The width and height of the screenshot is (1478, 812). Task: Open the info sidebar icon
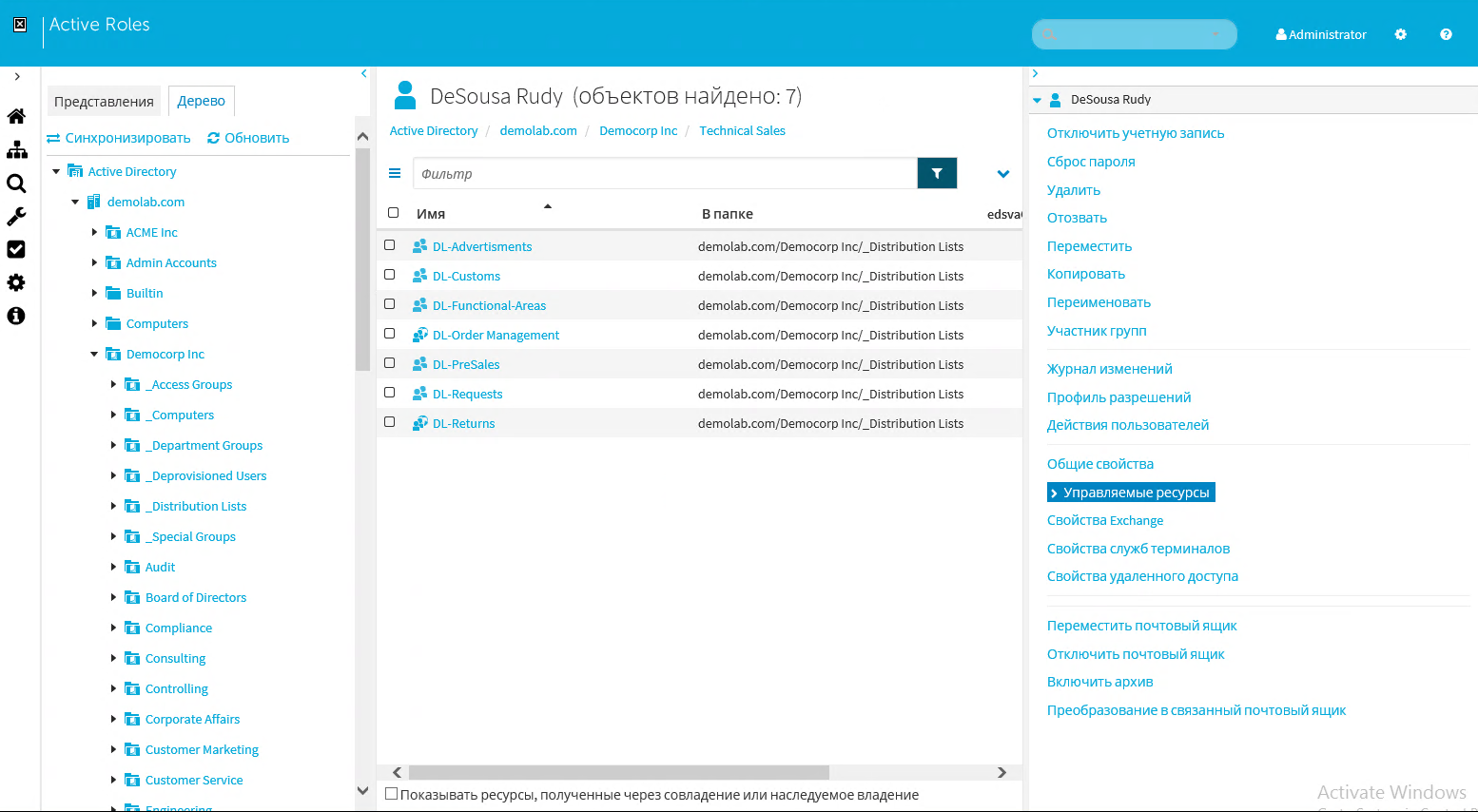pos(16,316)
